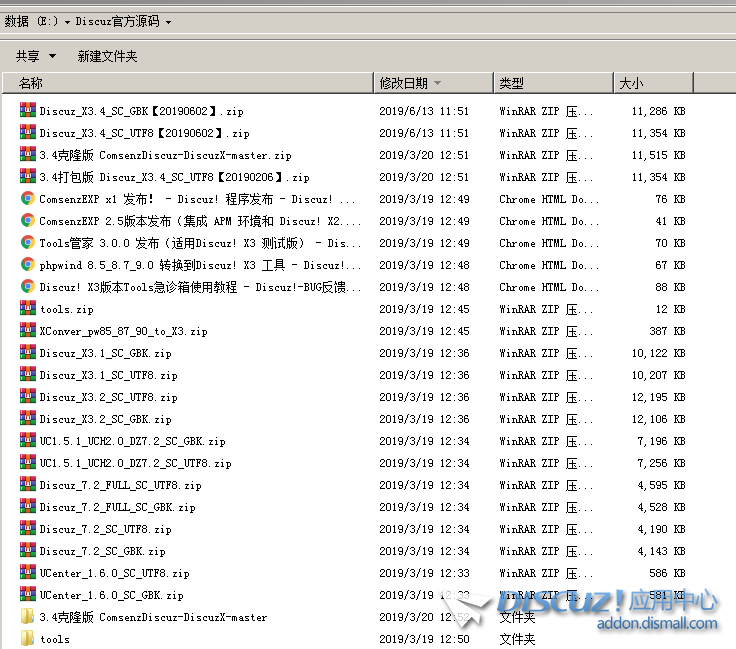Viewport: 736px width, 649px height.
Task: Click file name Discuz_7.2_FULL_SC_GBK.zip
Action: 117,507
